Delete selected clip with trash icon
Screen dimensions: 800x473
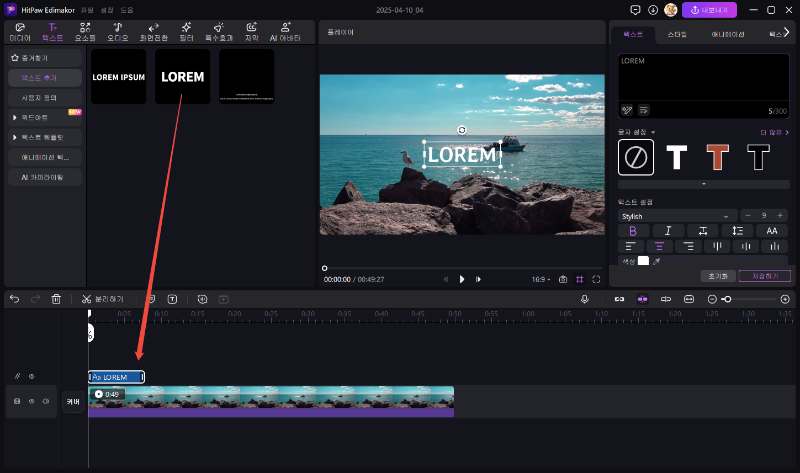coord(56,299)
